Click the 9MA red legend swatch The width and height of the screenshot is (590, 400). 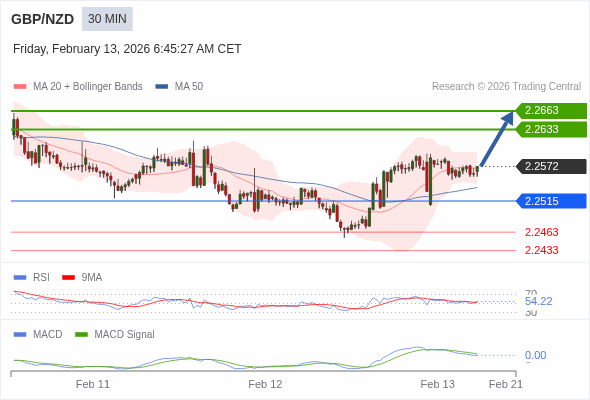click(68, 278)
